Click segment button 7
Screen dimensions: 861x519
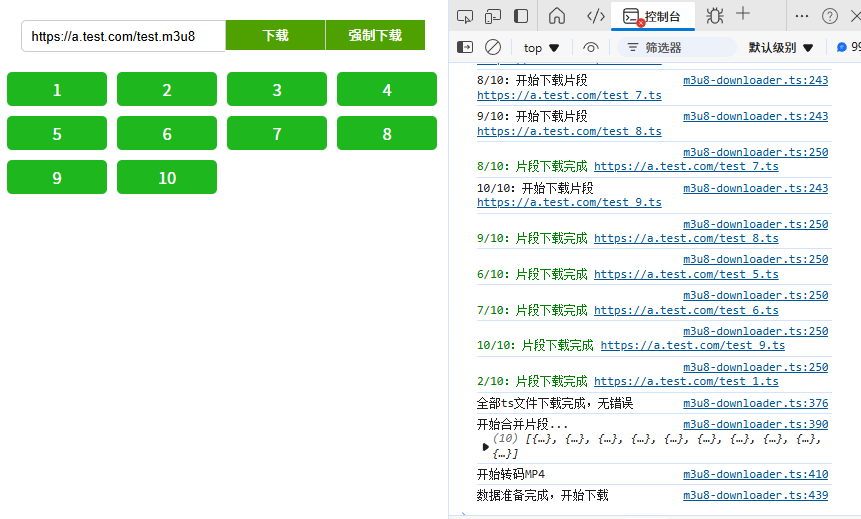pos(277,133)
